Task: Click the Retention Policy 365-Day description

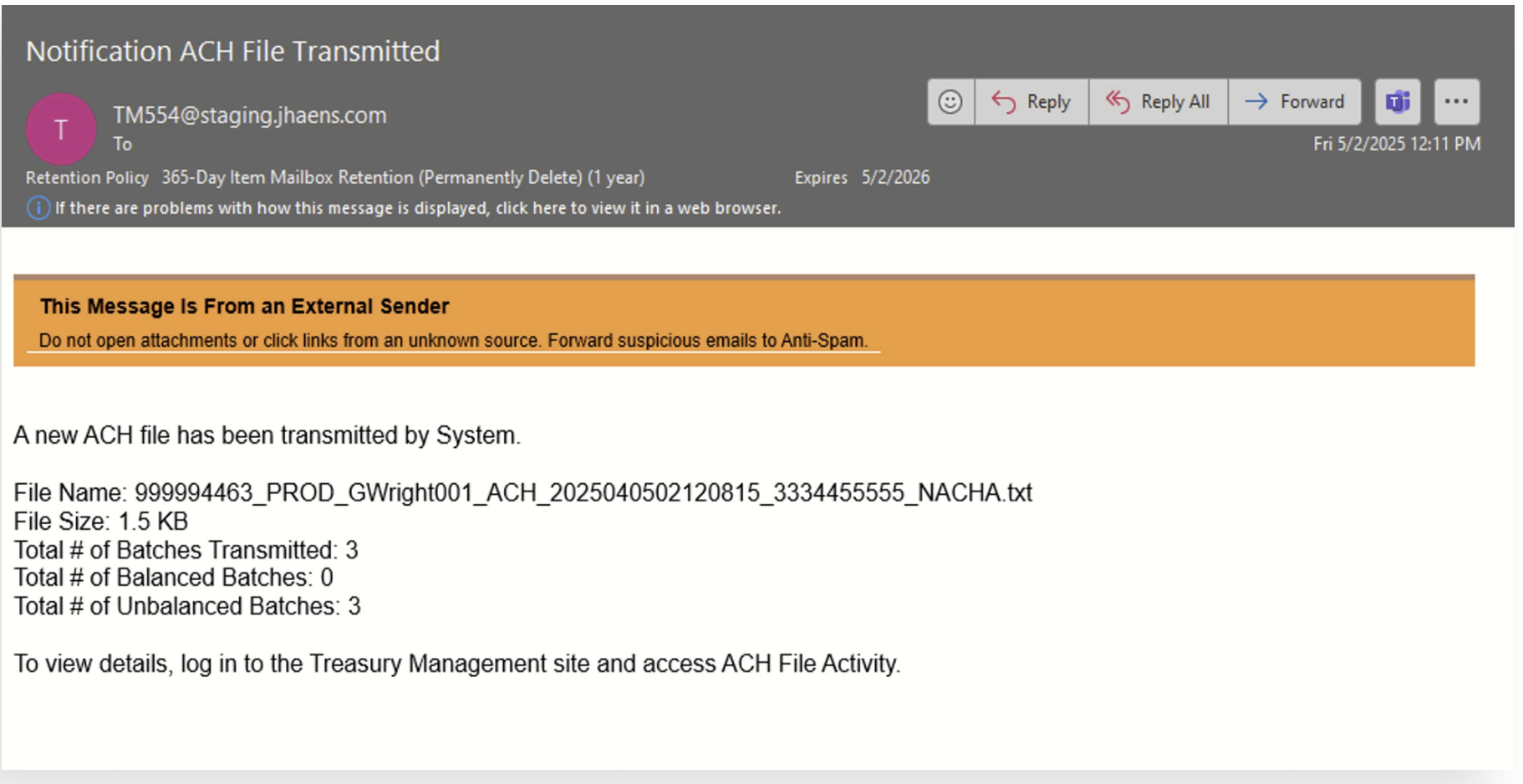Action: pos(402,178)
